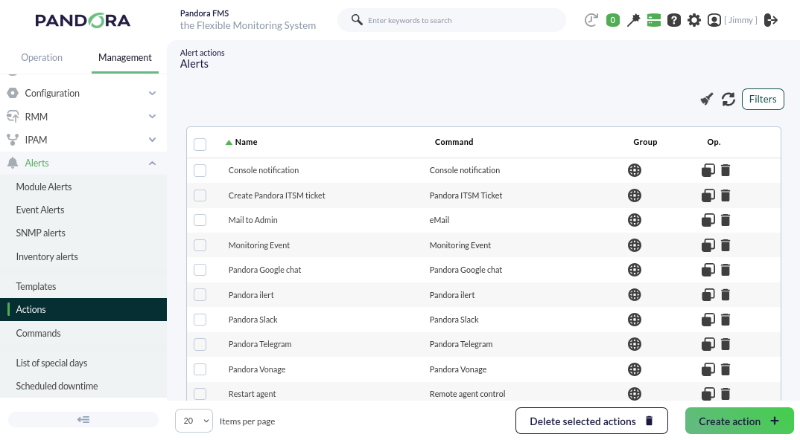Viewport: 800px width, 440px height.
Task: Delete Create Pandora ITSM ticket action
Action: click(726, 195)
